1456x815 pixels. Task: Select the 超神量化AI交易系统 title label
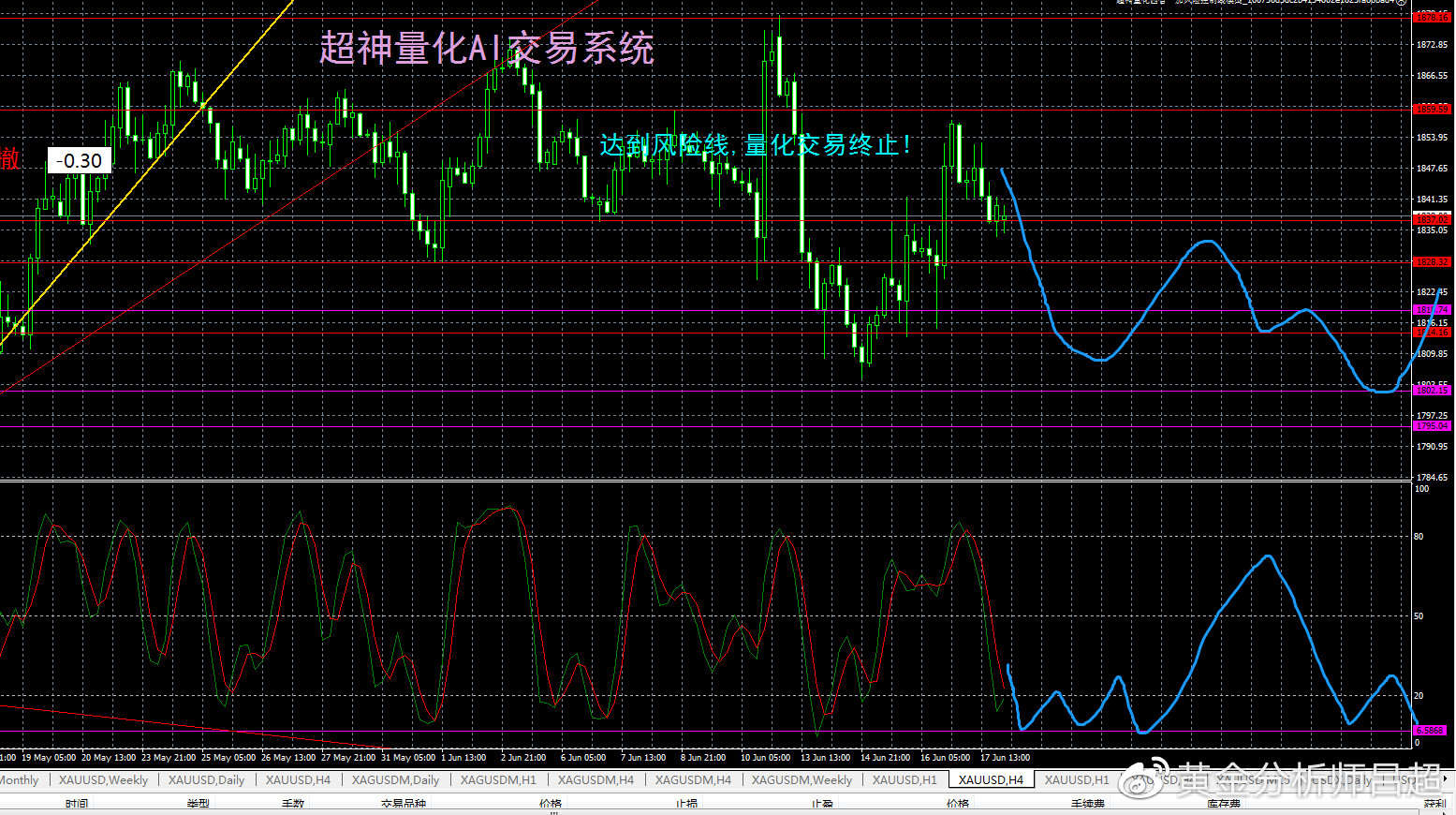(486, 48)
